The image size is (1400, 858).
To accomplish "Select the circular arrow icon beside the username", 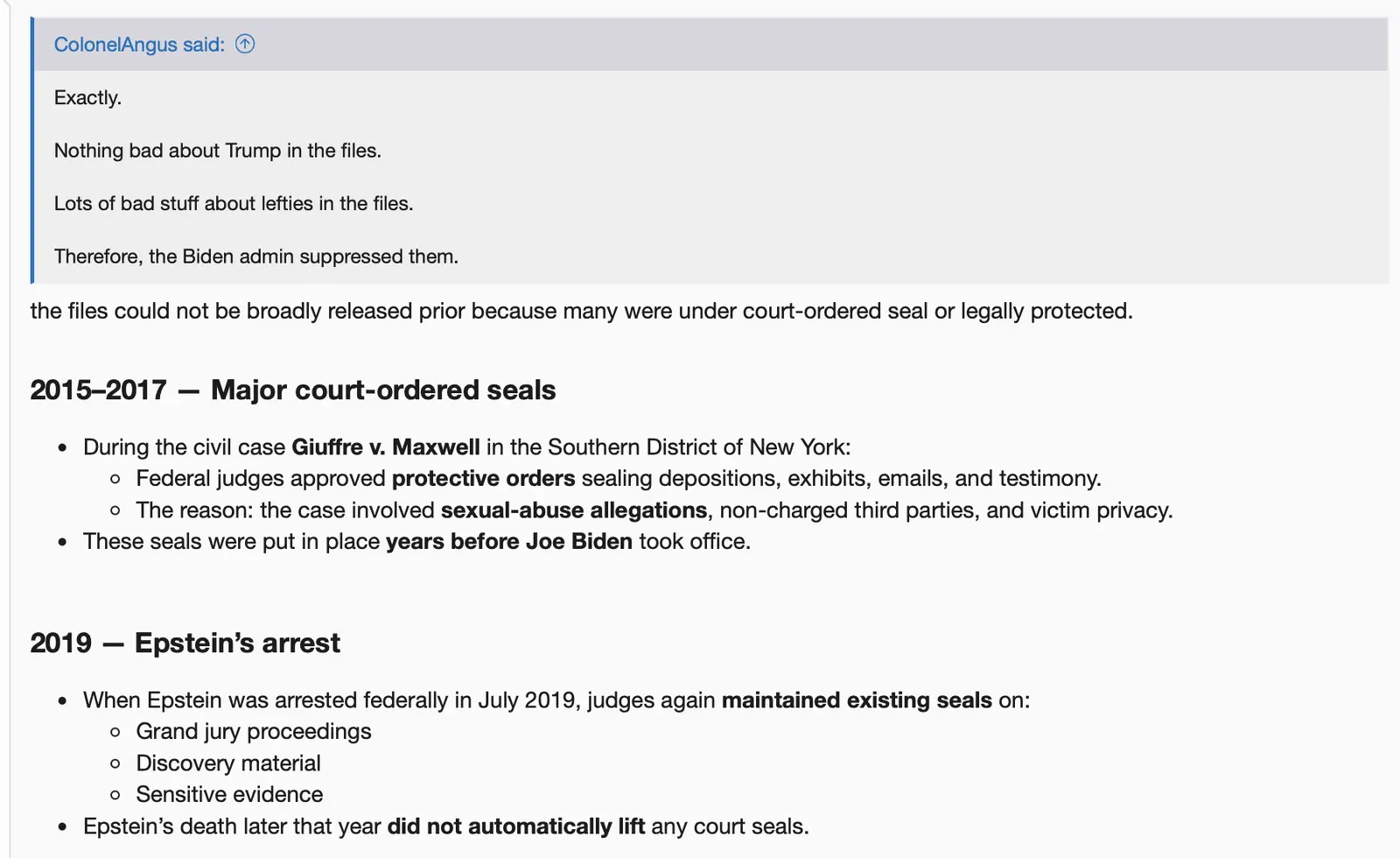I will pos(246,44).
